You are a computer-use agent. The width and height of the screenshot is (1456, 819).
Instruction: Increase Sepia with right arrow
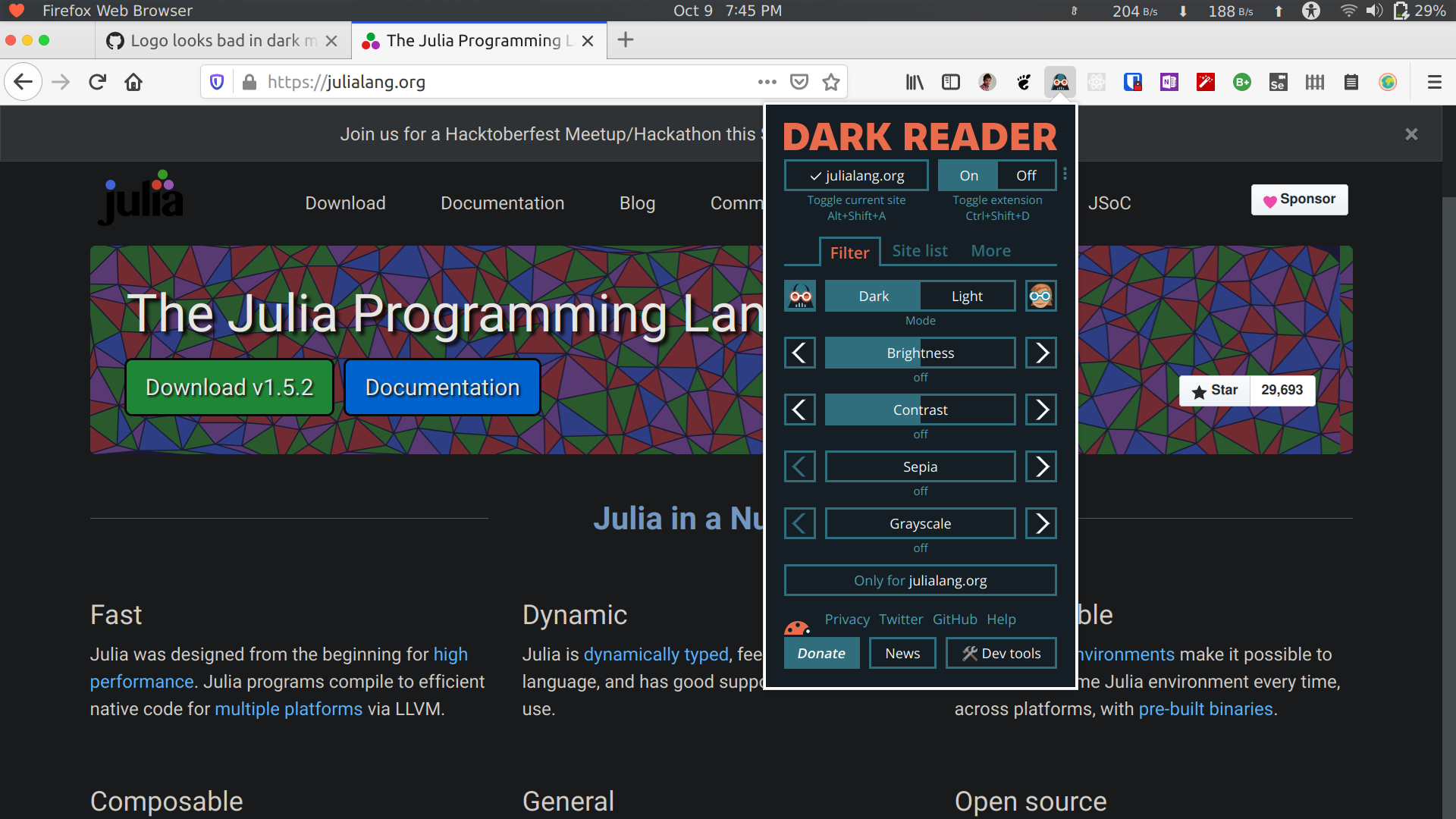coord(1041,466)
